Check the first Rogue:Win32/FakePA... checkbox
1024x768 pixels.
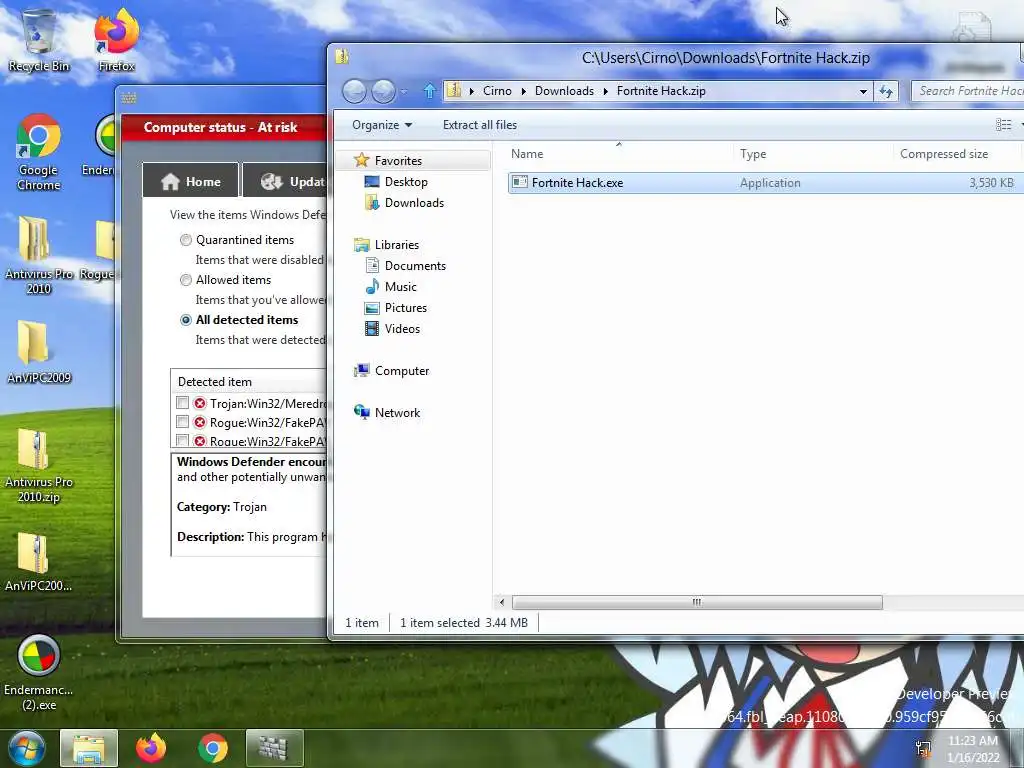183,422
